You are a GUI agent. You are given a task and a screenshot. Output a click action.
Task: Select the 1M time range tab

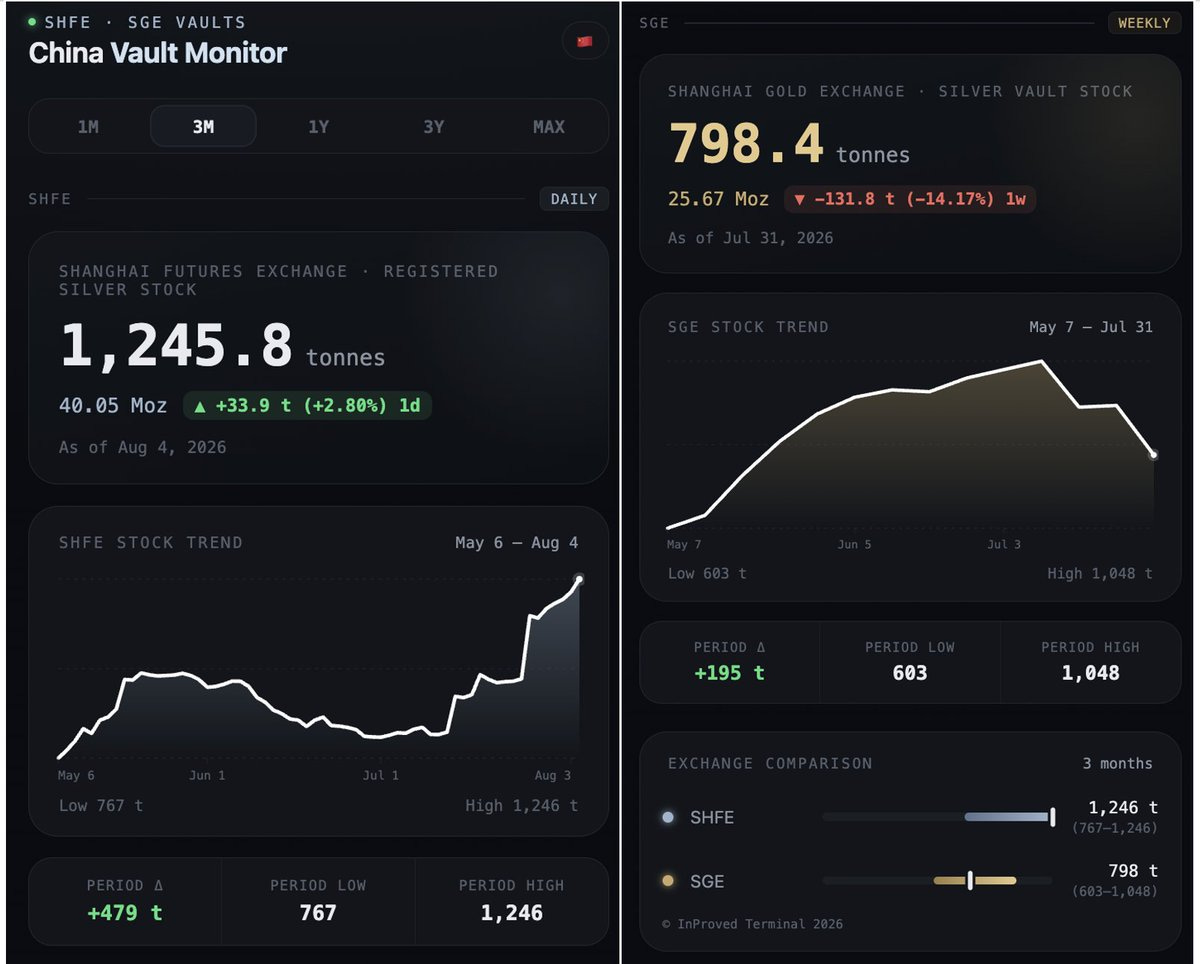pyautogui.click(x=88, y=127)
